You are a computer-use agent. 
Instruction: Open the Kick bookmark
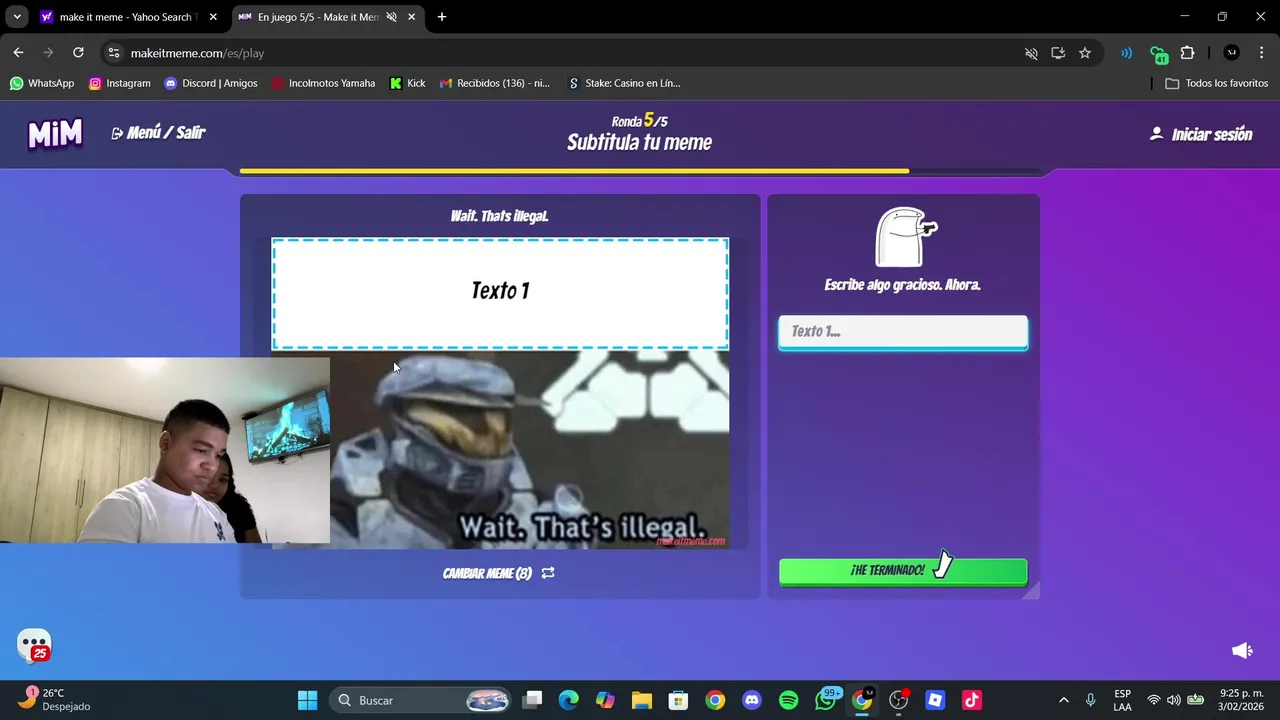(x=408, y=83)
